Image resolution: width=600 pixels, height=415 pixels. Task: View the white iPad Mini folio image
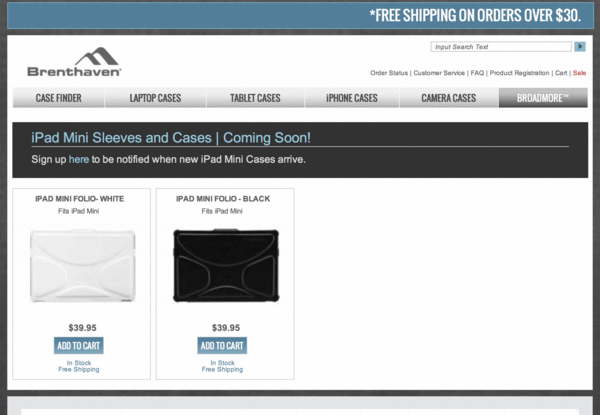pos(82,266)
